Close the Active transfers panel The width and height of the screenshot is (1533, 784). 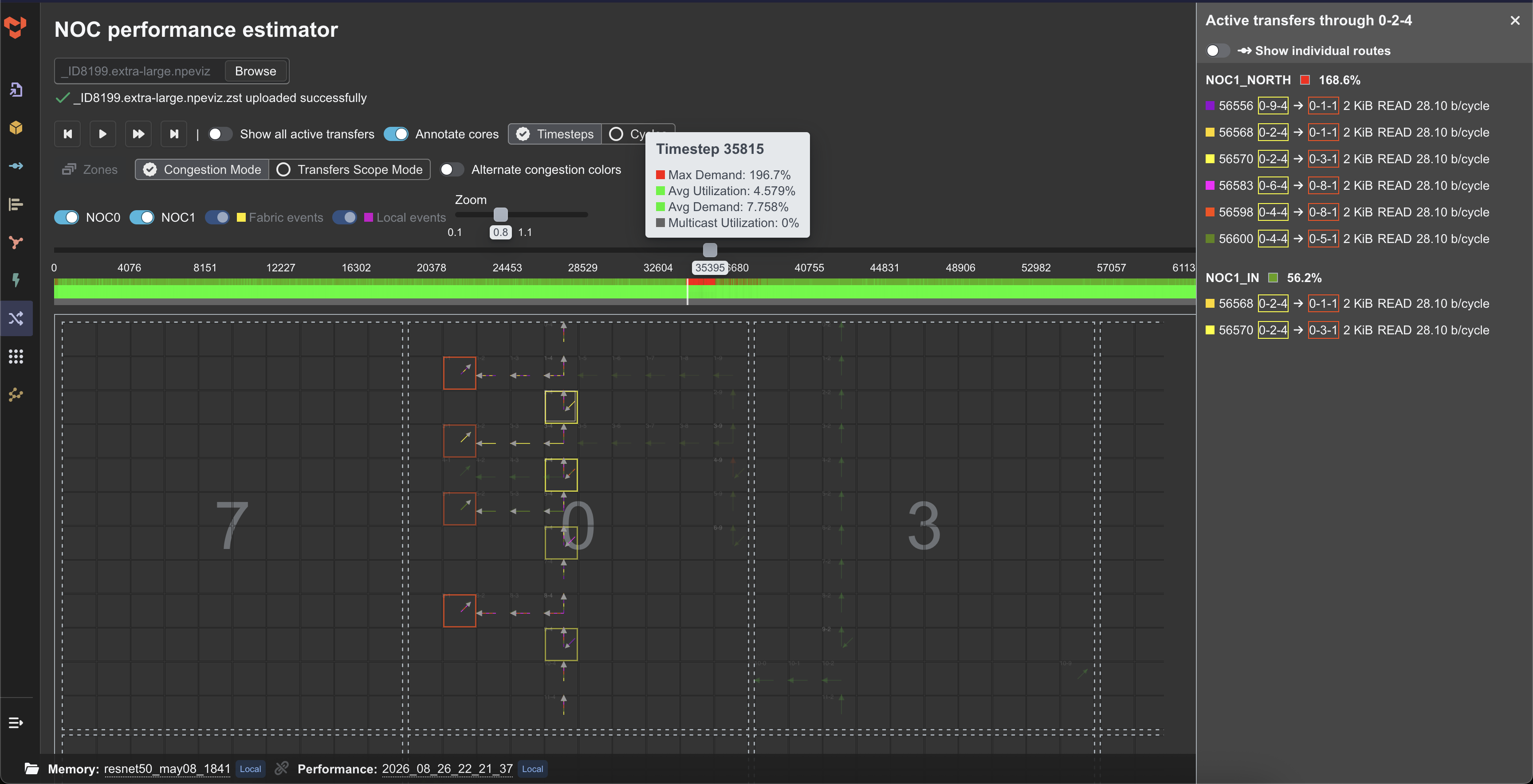point(1515,20)
